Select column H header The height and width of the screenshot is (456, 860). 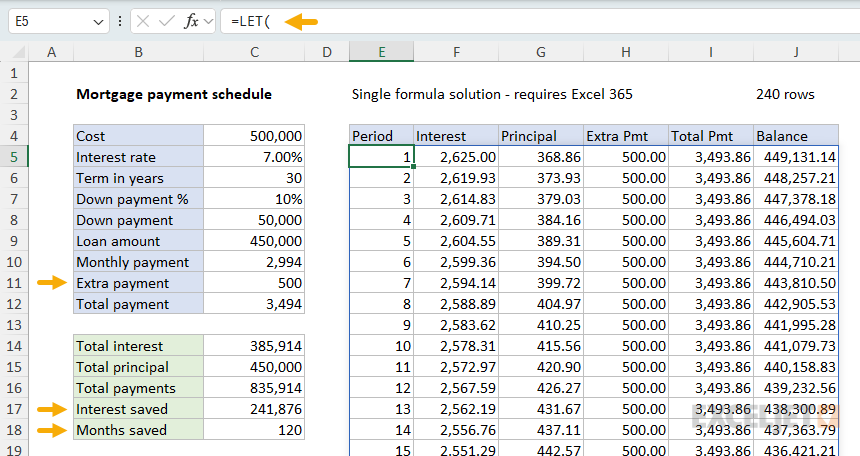(626, 52)
